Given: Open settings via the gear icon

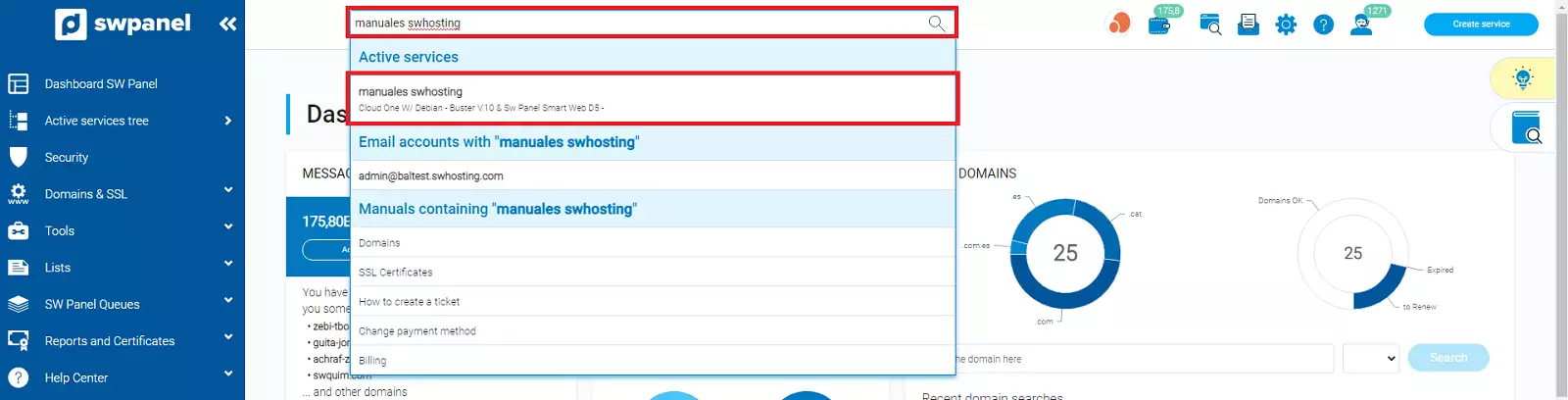Looking at the screenshot, I should click(x=1286, y=25).
